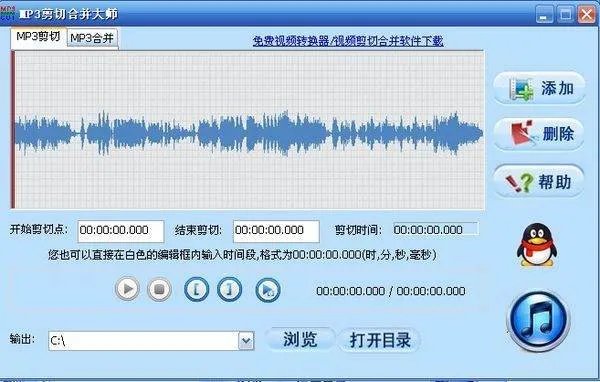Viewport: 600px width, 382px height.
Task: Click the 浏览 browse button
Action: point(300,340)
